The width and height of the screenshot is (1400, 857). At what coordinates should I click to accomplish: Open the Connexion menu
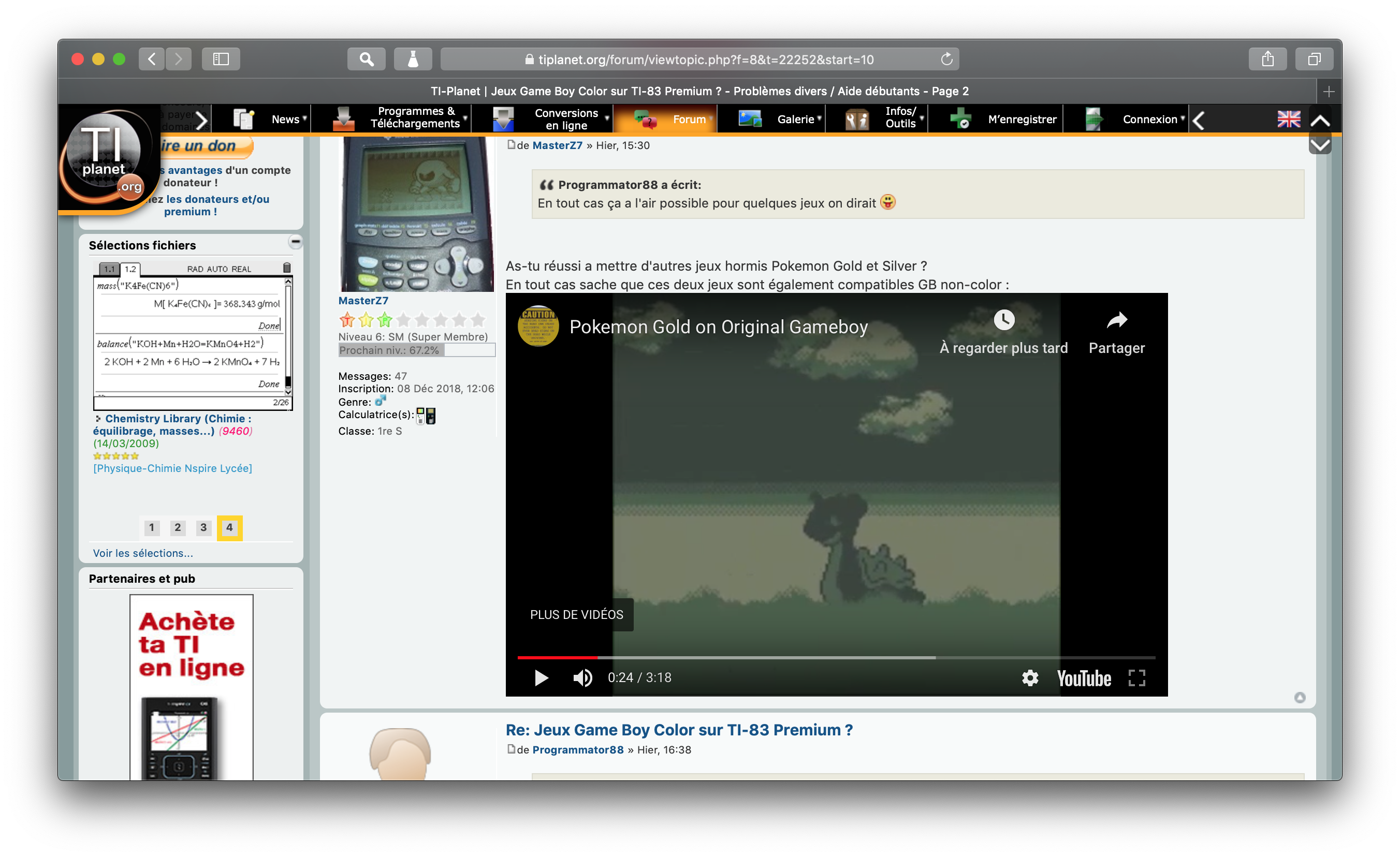tap(1150, 119)
